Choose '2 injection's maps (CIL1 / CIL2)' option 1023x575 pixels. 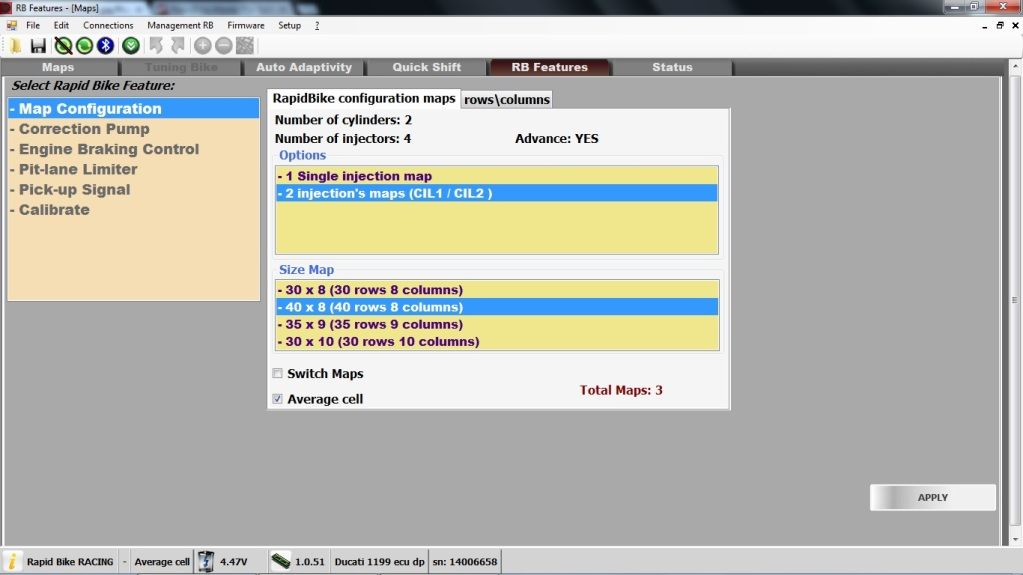click(496, 193)
